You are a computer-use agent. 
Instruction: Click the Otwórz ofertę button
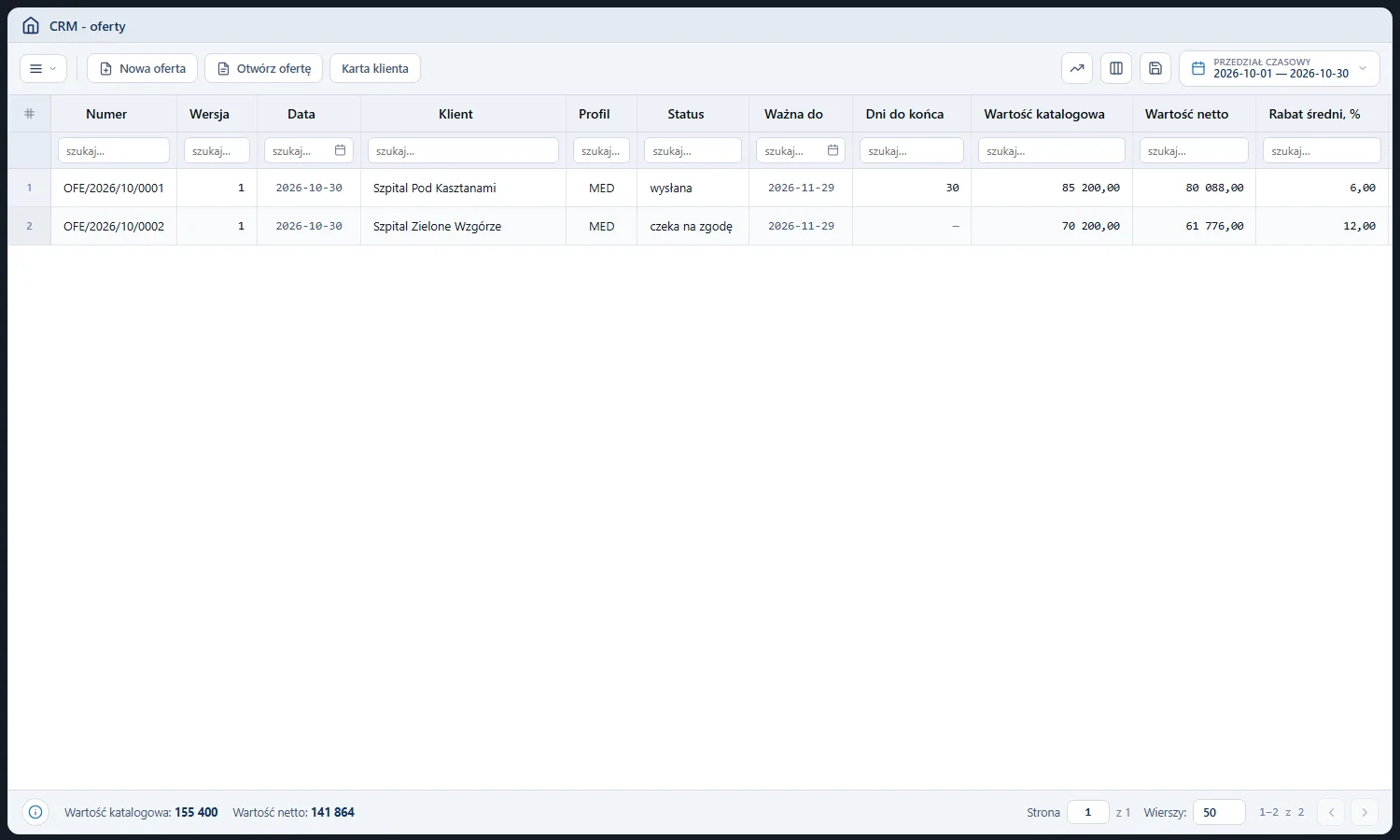(263, 68)
